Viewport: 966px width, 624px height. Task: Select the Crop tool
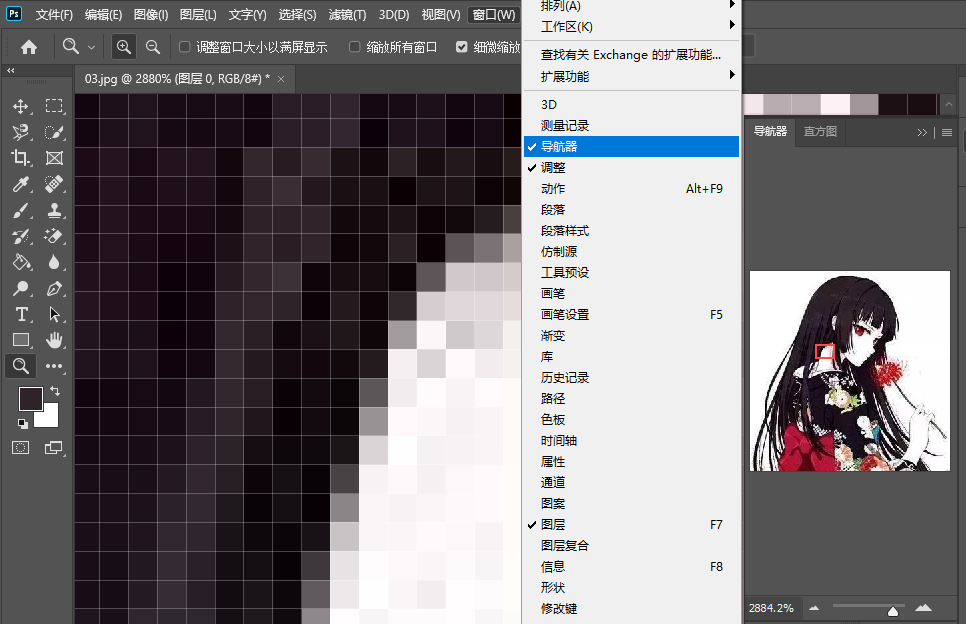tap(20, 158)
